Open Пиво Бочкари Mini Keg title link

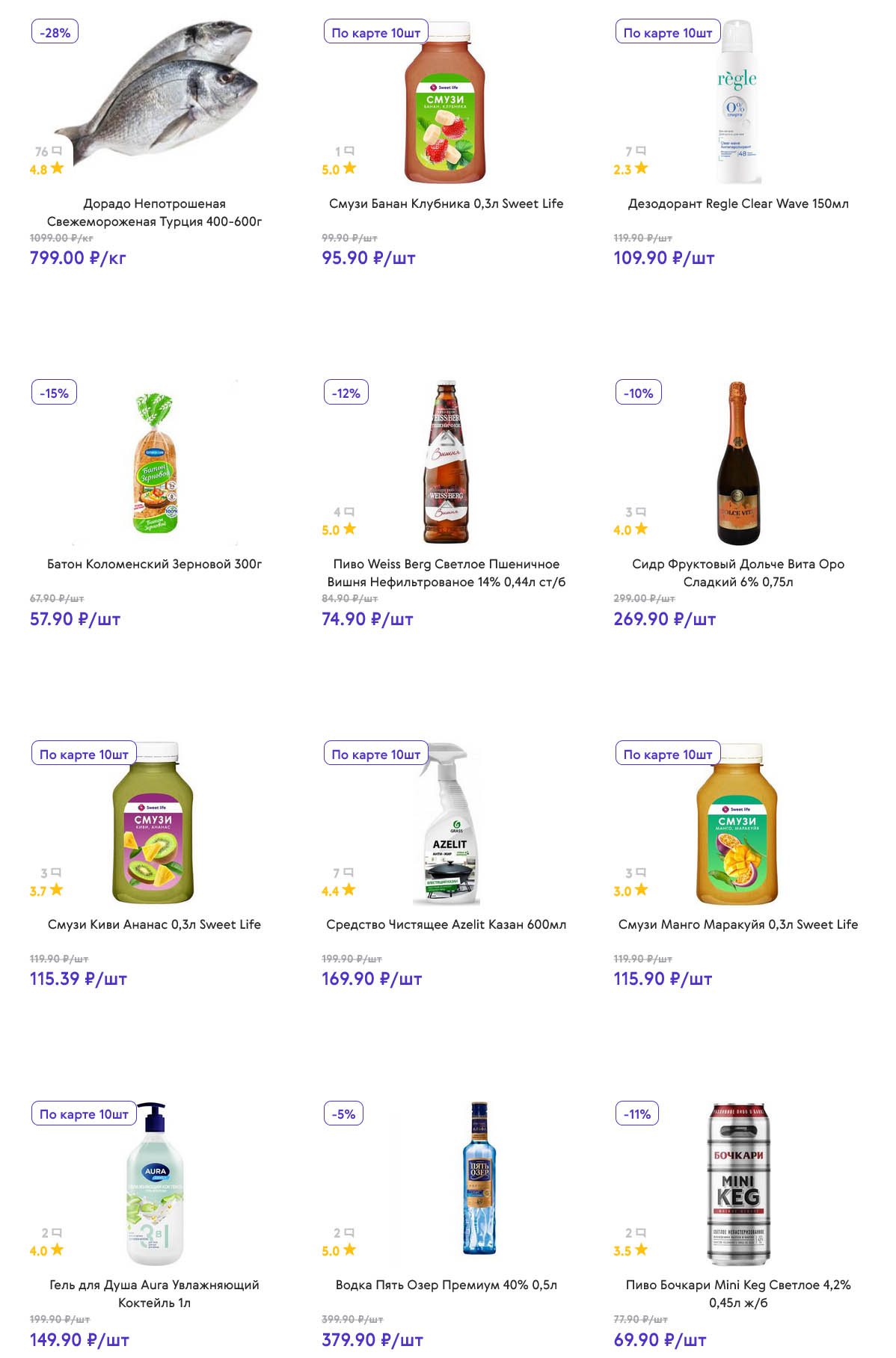[x=737, y=1294]
